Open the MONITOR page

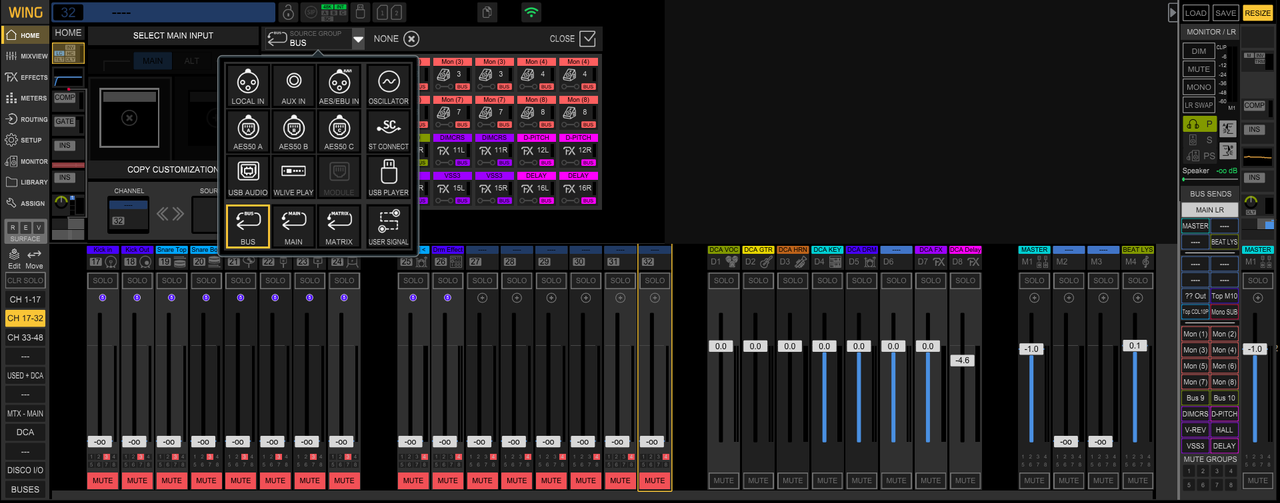24,161
